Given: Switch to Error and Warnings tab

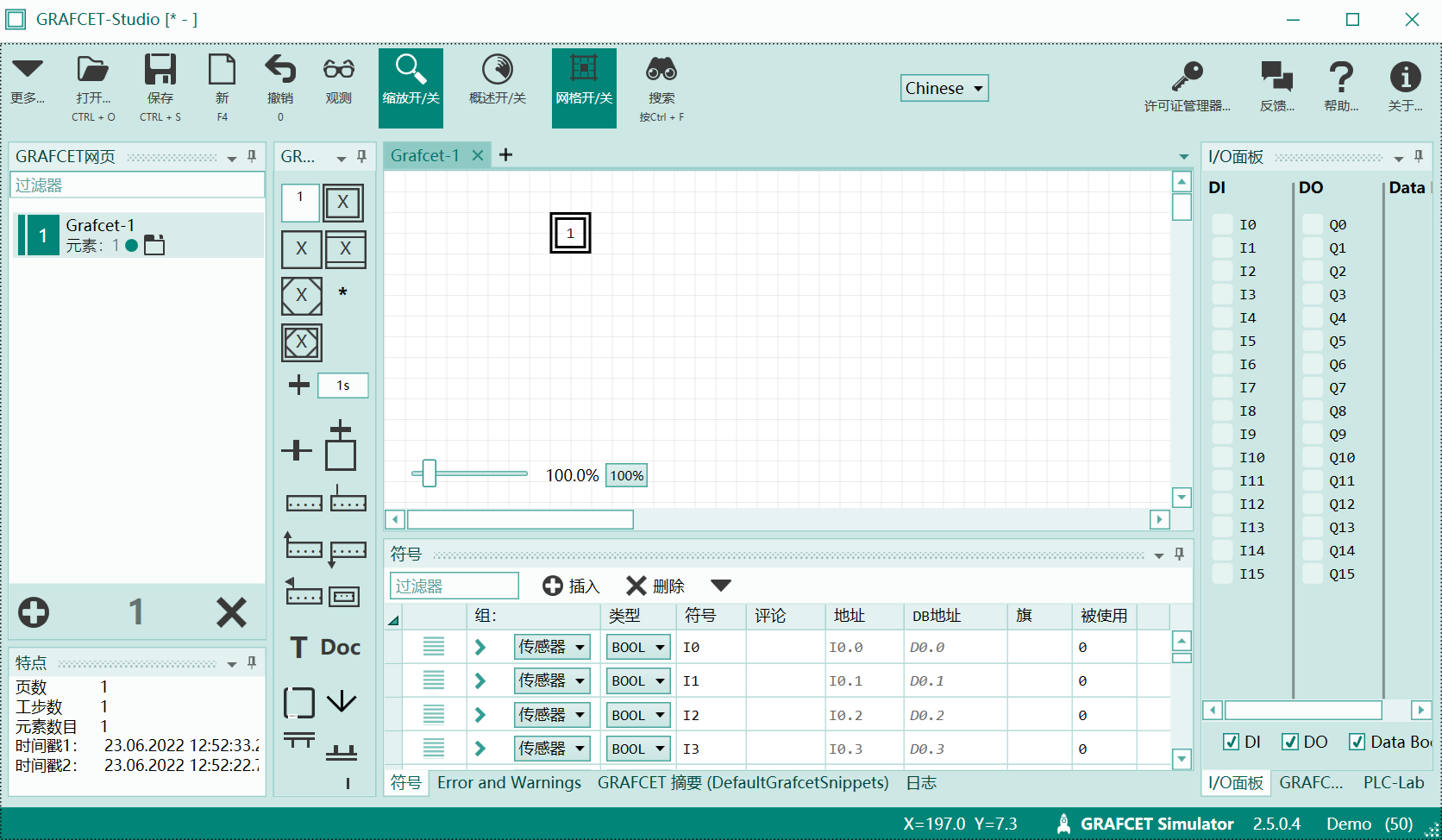Looking at the screenshot, I should coord(509,782).
